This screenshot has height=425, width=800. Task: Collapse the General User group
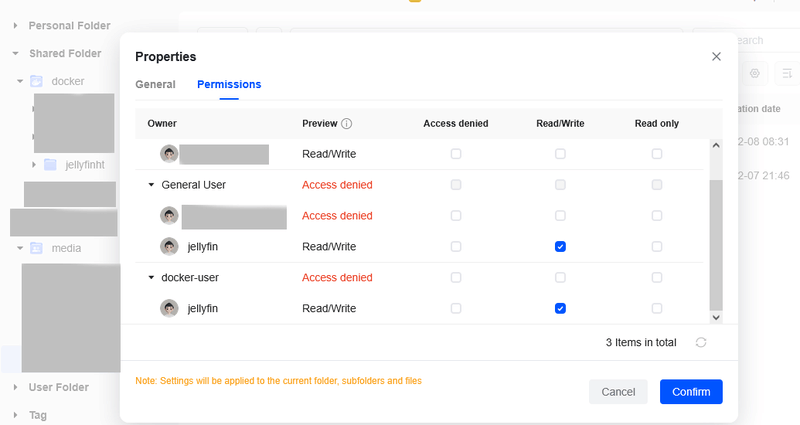click(x=151, y=185)
